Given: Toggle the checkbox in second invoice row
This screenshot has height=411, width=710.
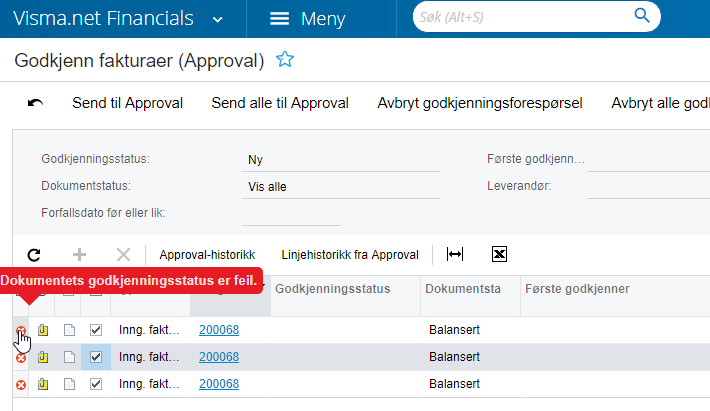Looking at the screenshot, I should (96, 357).
